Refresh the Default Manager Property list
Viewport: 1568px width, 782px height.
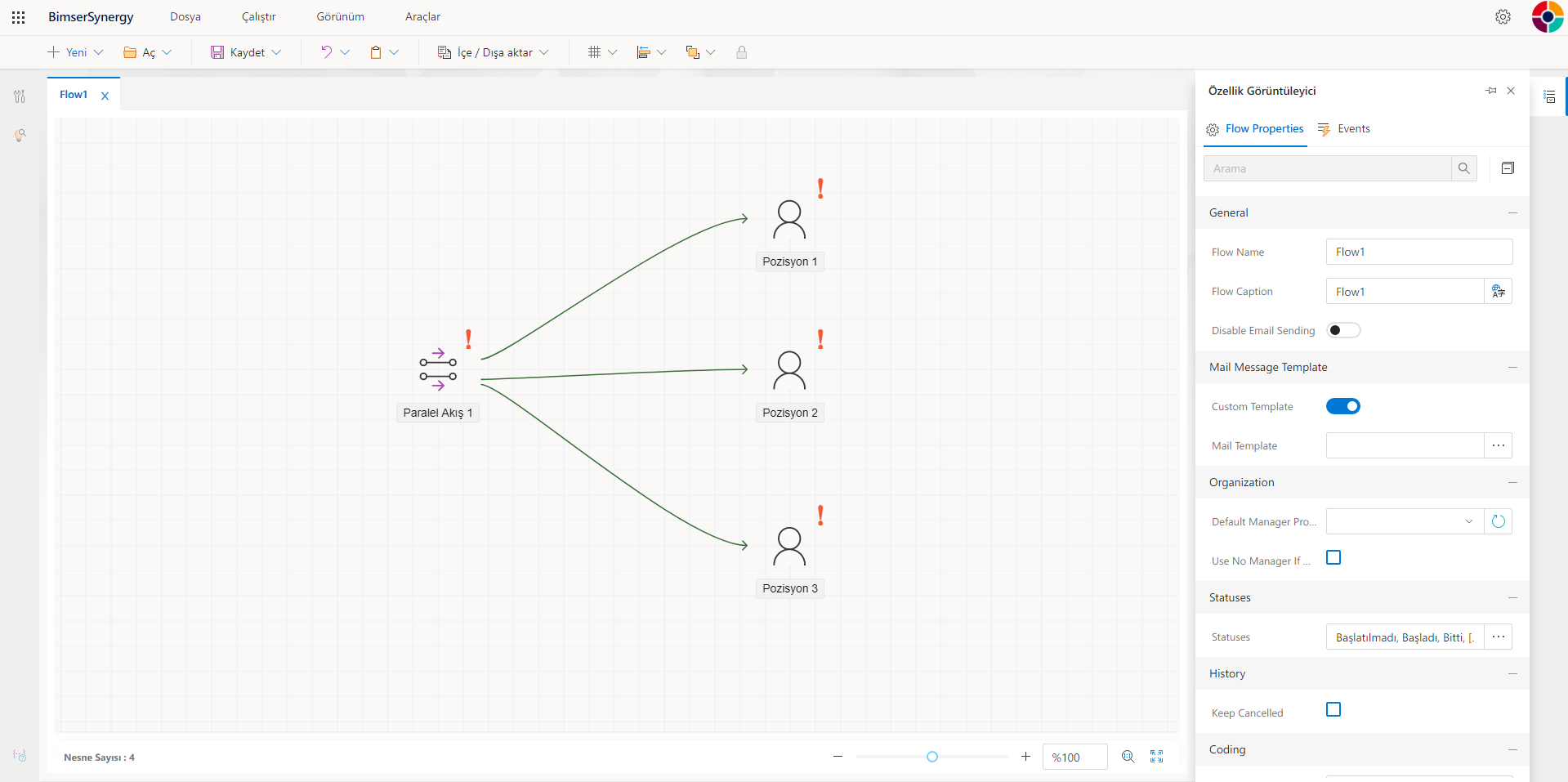click(1498, 521)
